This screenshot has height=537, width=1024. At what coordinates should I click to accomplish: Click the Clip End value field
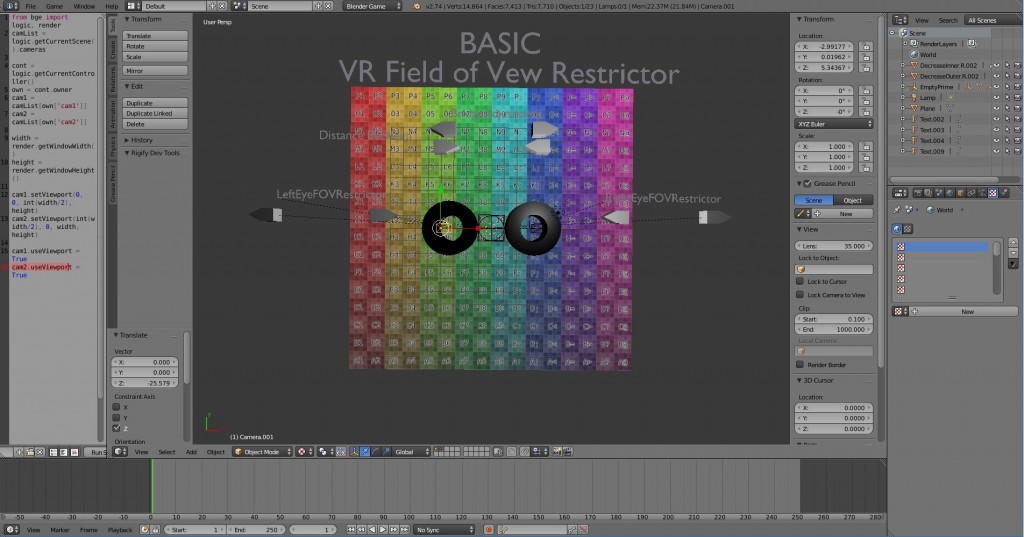tap(834, 329)
